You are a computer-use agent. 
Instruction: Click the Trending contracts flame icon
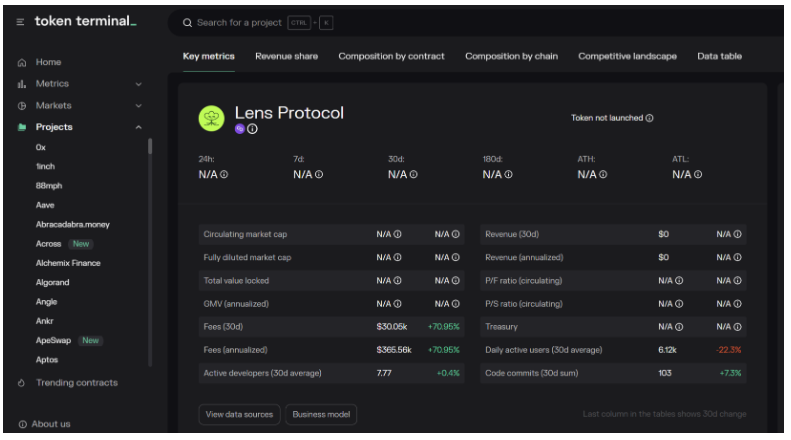point(21,383)
